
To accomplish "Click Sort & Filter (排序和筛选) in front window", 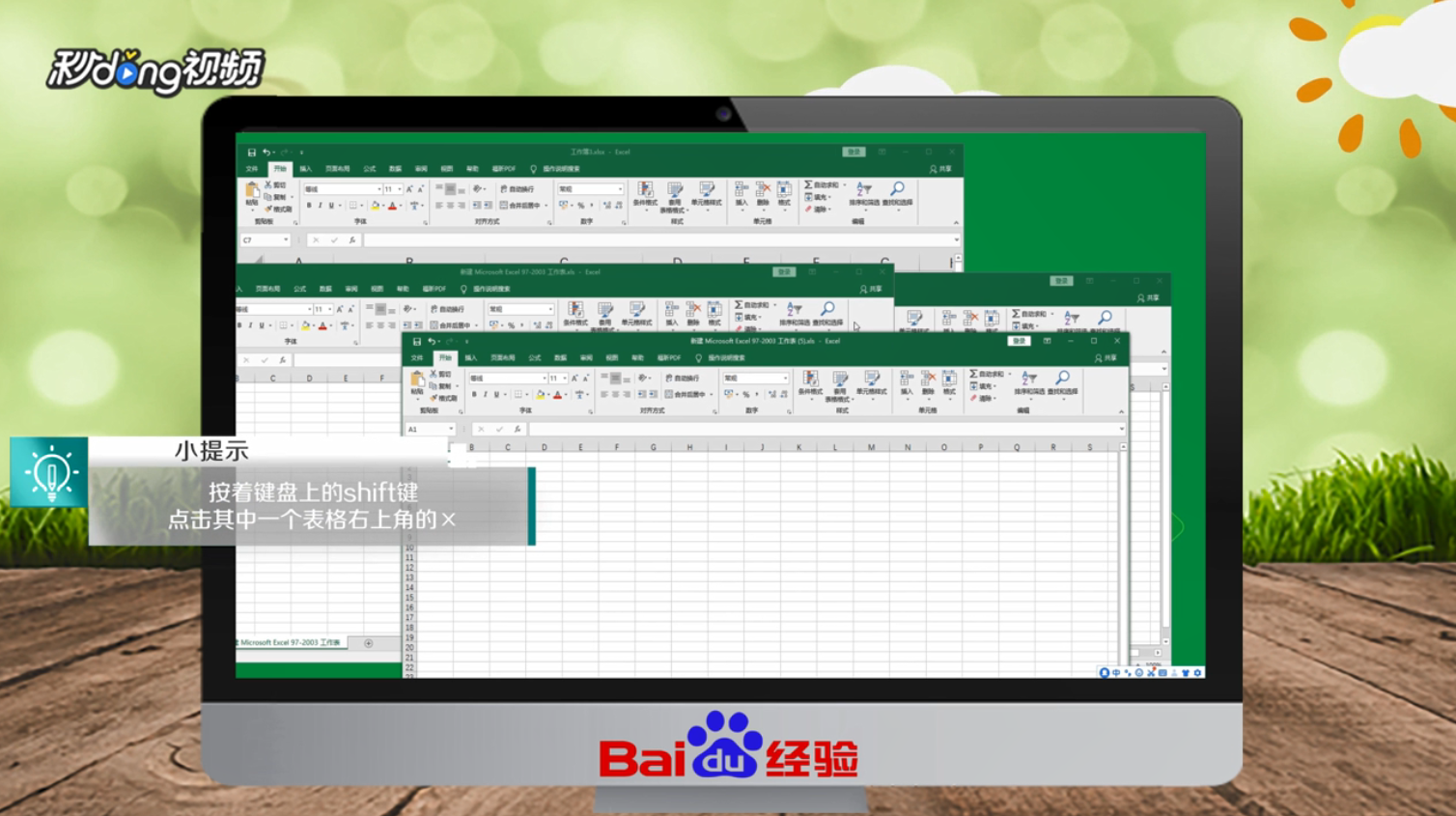I will point(1029,383).
